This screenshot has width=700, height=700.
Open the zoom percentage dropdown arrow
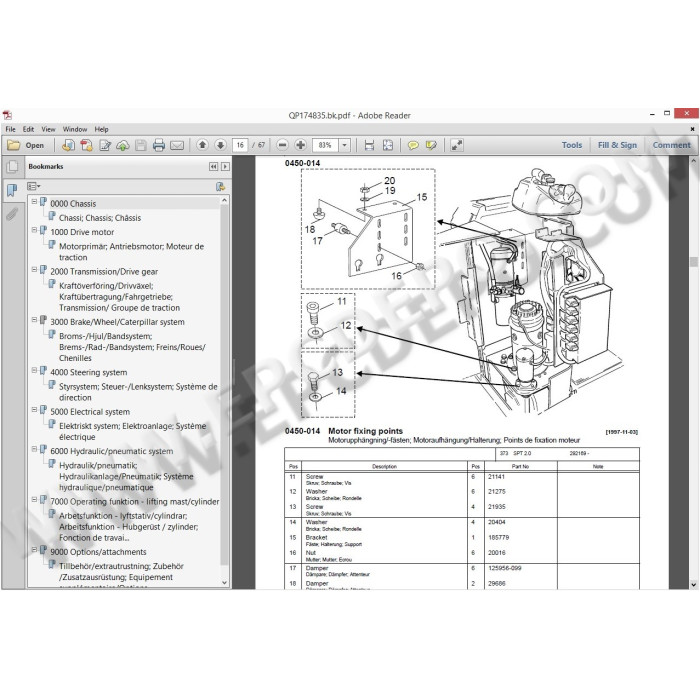pyautogui.click(x=344, y=145)
